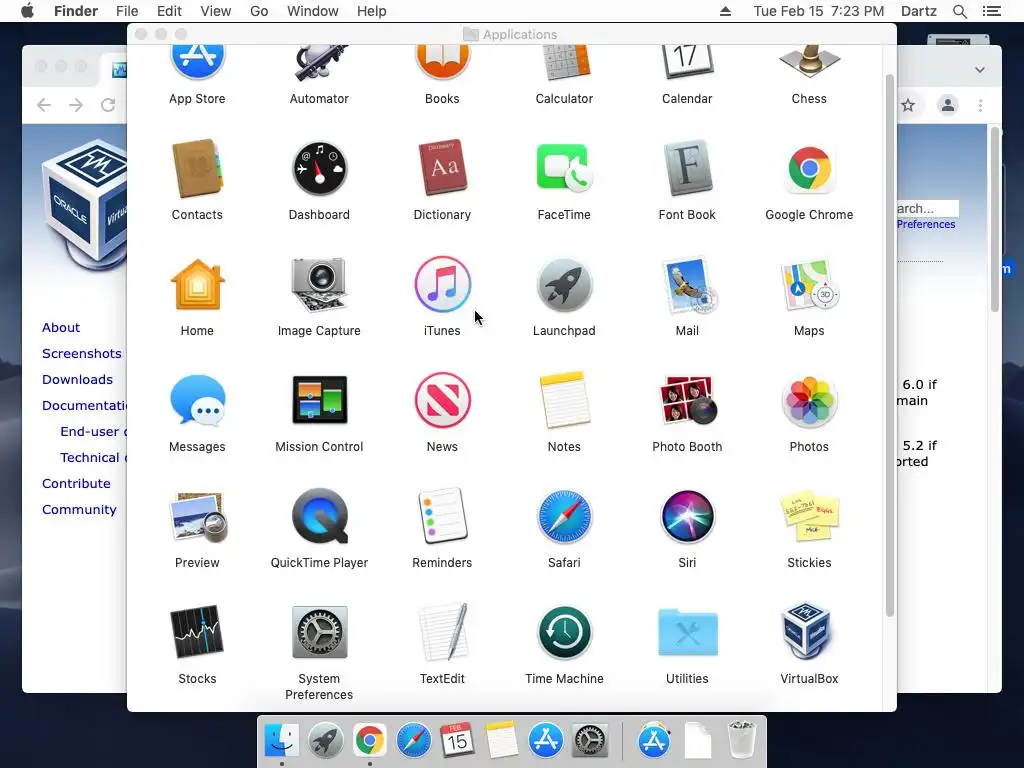Click Preferences link in browser page
The image size is (1024, 768).
click(x=925, y=224)
